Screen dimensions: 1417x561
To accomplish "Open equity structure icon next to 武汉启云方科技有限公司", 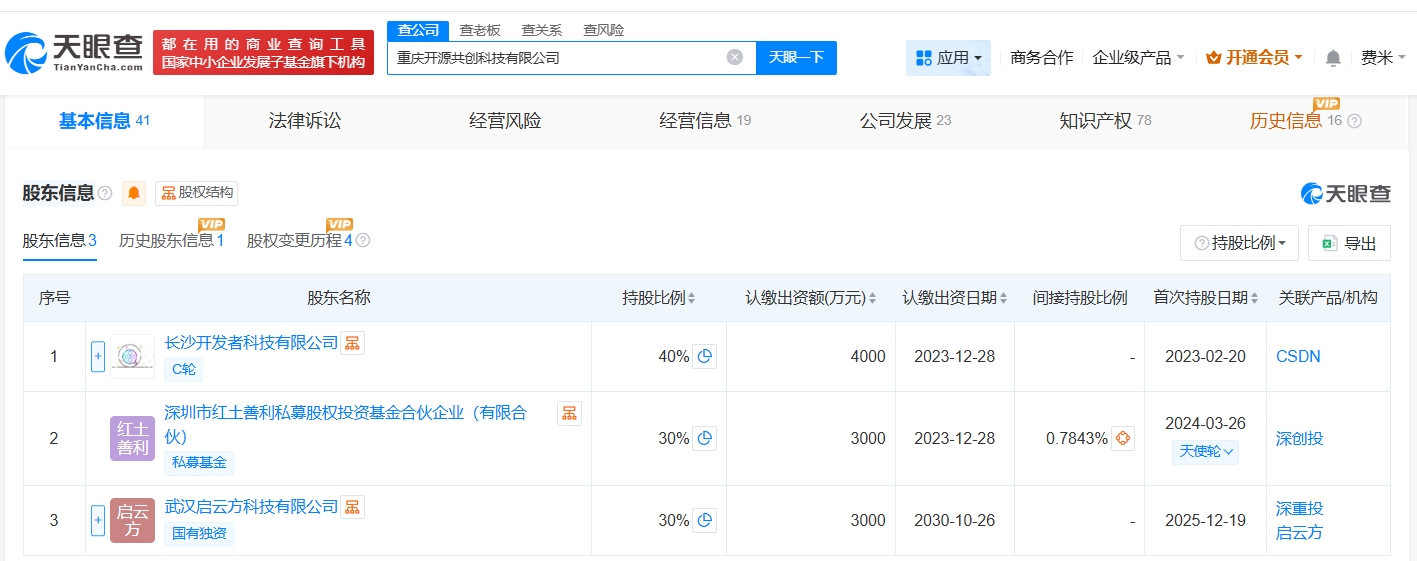I will 352,507.
